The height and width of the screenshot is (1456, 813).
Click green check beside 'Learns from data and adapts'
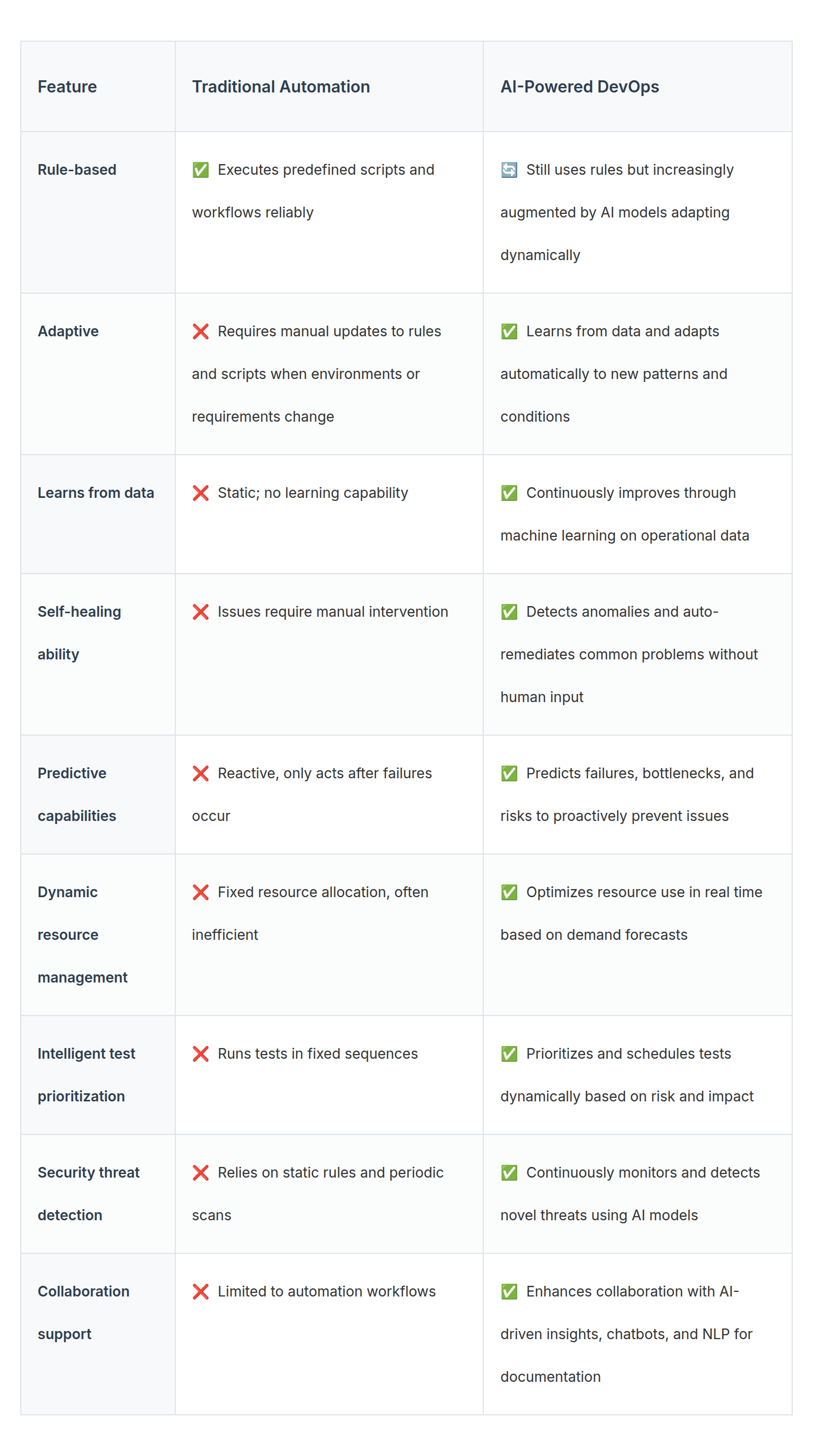point(509,331)
